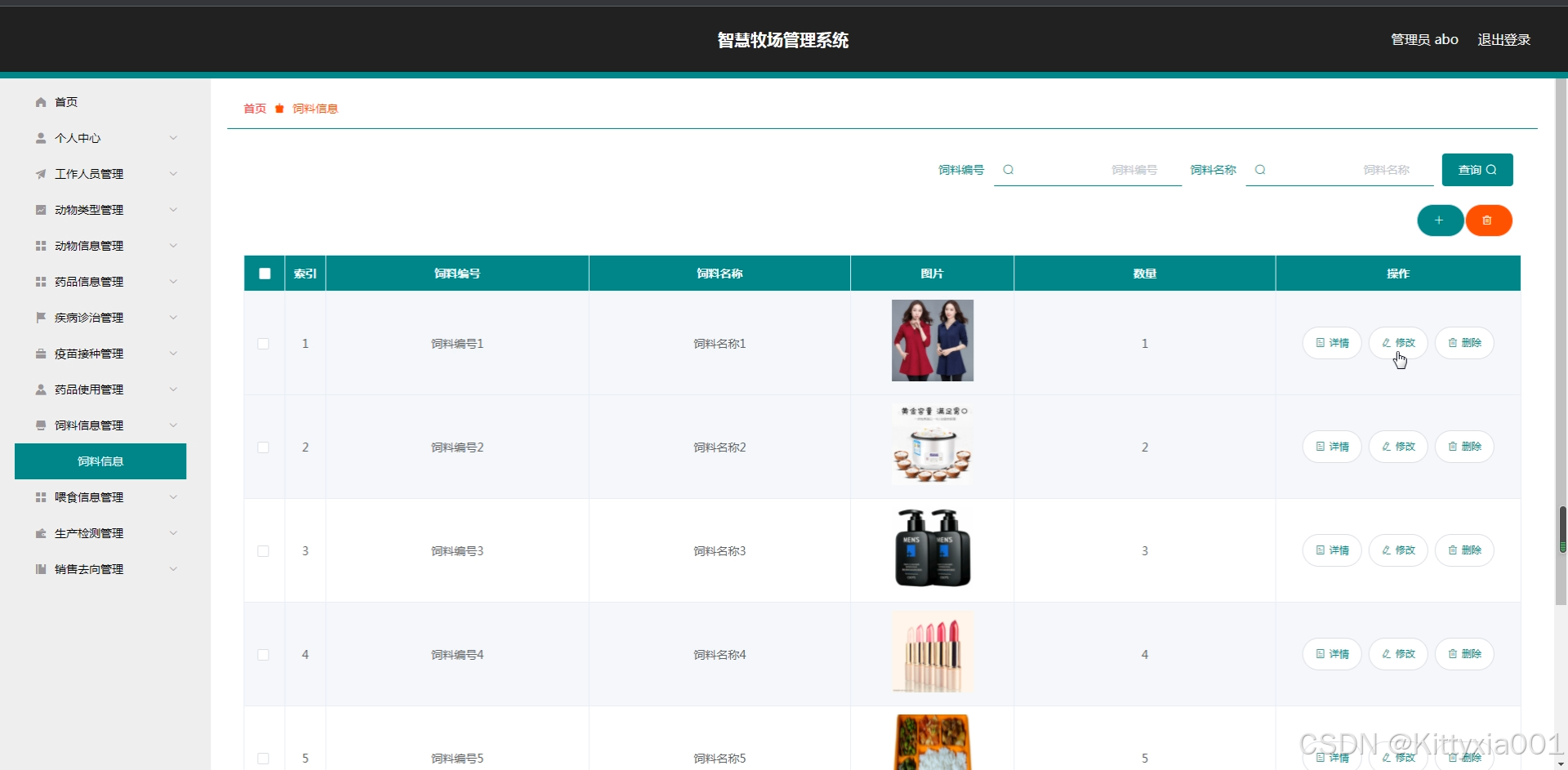Select the 饲料信息 submenu item
The image size is (1568, 770).
tap(100, 461)
